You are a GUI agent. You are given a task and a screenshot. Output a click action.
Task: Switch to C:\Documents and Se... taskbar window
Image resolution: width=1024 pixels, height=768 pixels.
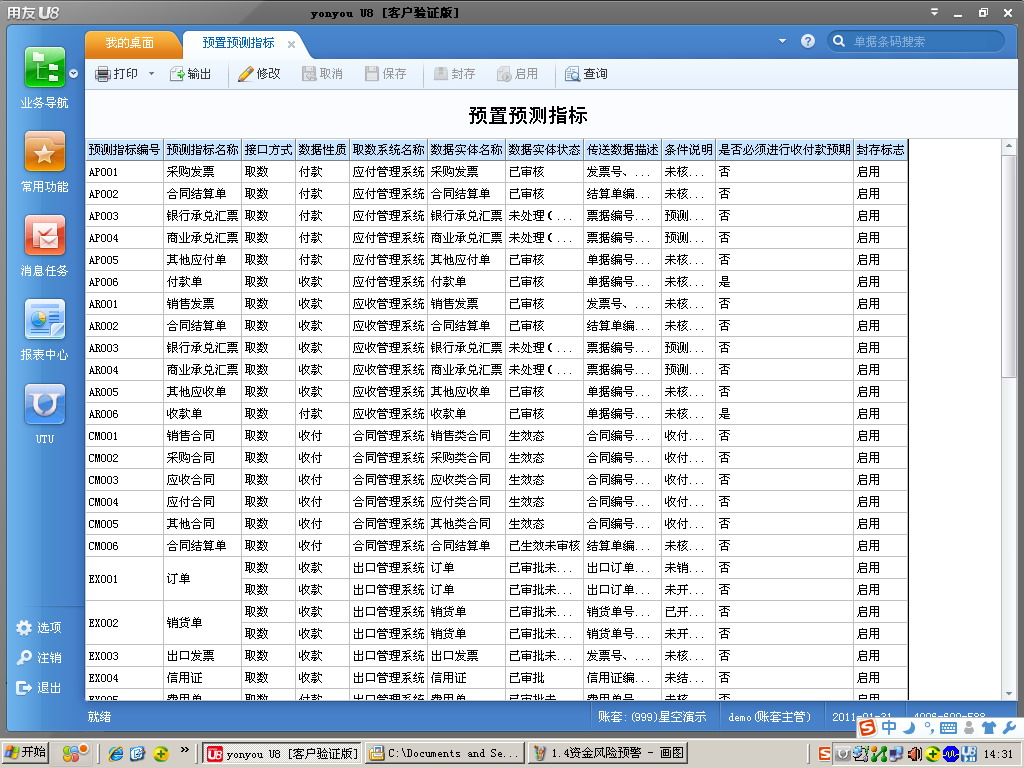444,754
